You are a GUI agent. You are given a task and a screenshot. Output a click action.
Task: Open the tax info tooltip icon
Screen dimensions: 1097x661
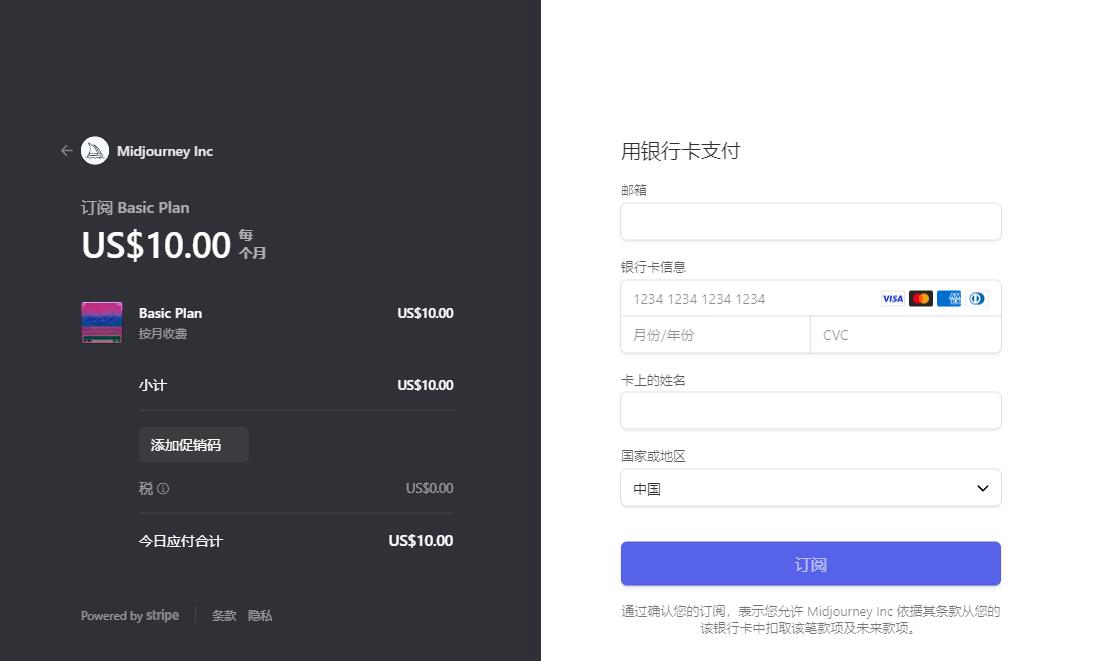click(x=163, y=488)
